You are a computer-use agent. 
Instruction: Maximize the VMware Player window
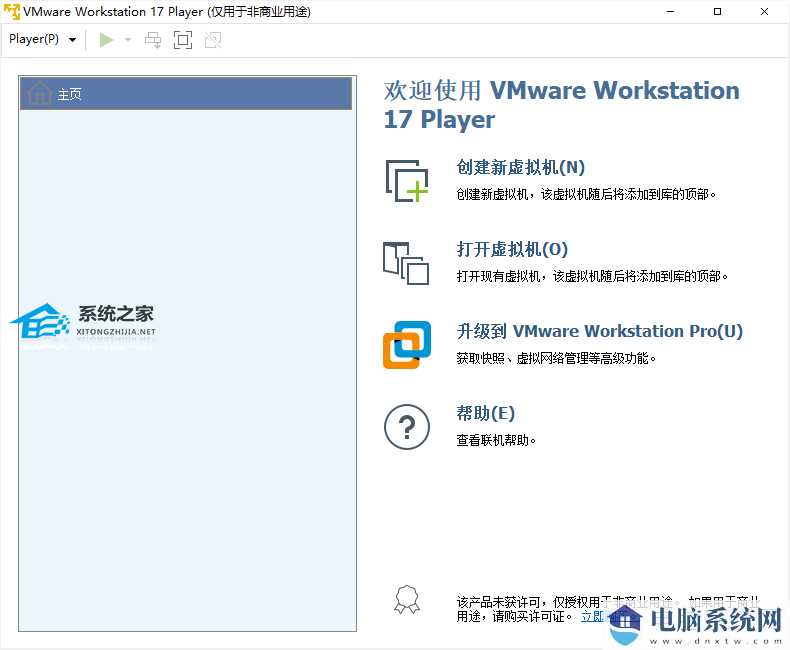[x=717, y=12]
